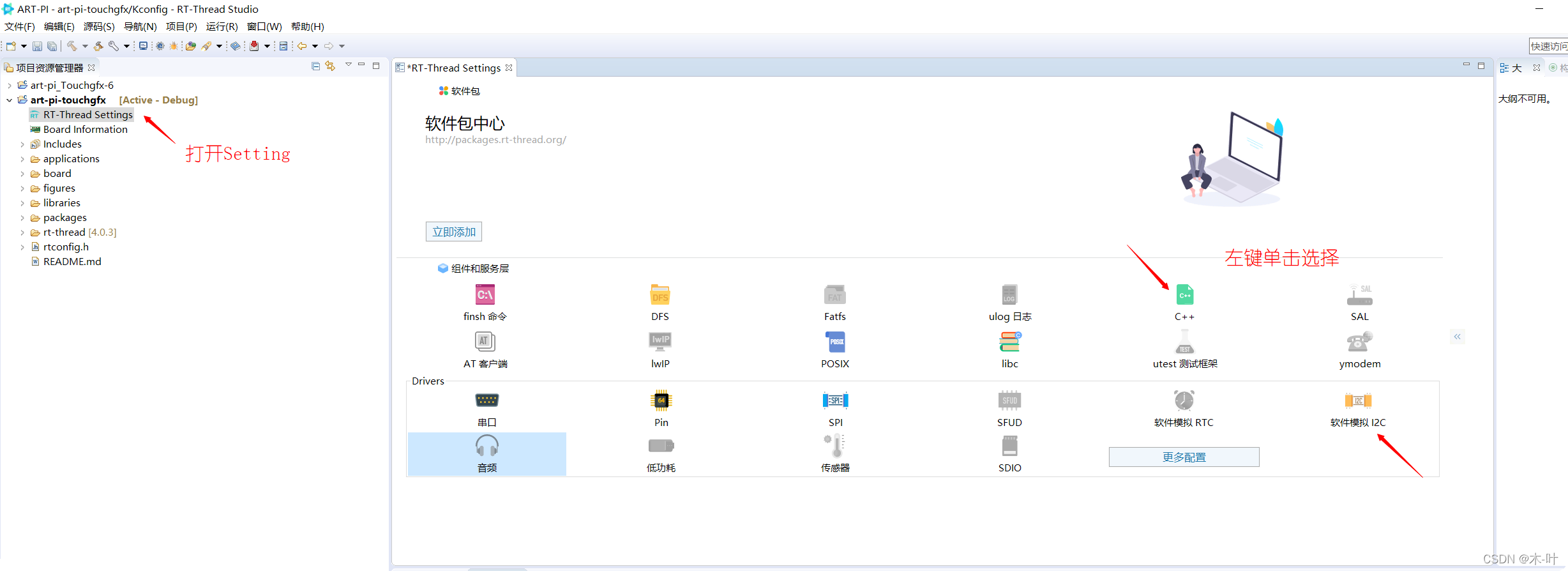1568x571 pixels.
Task: Open the finsh 命令 component
Action: click(485, 303)
